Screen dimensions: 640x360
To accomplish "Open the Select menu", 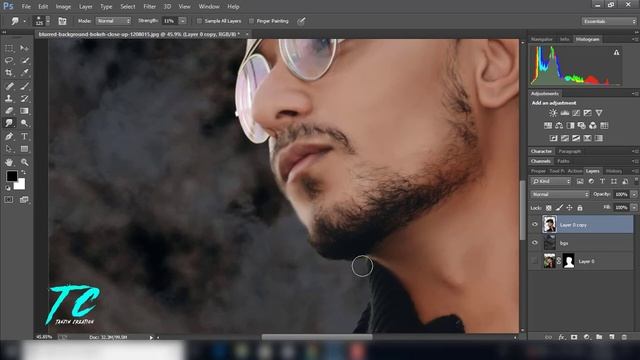I will 127,7.
